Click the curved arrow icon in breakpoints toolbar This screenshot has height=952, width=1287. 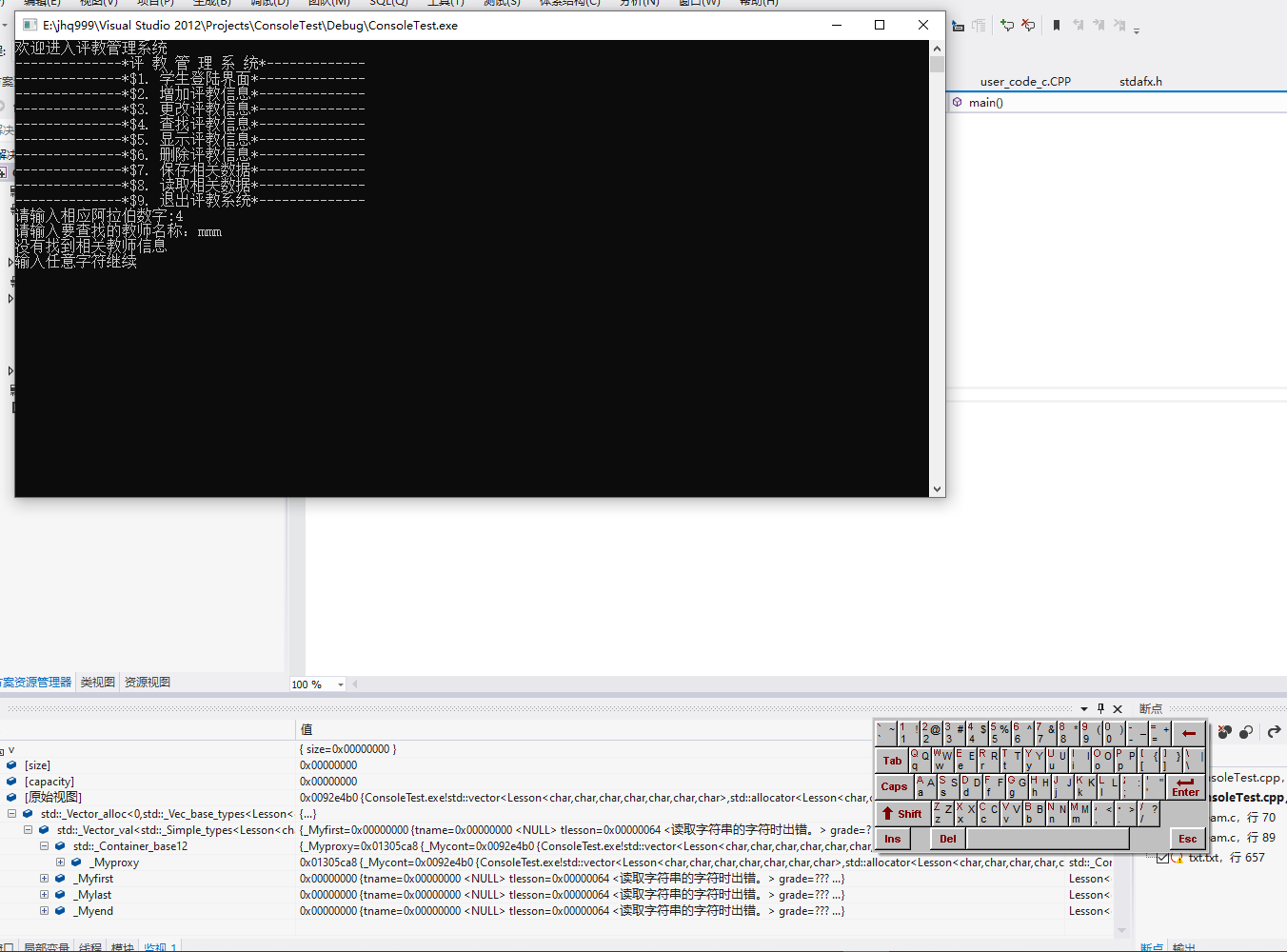pos(1274,732)
